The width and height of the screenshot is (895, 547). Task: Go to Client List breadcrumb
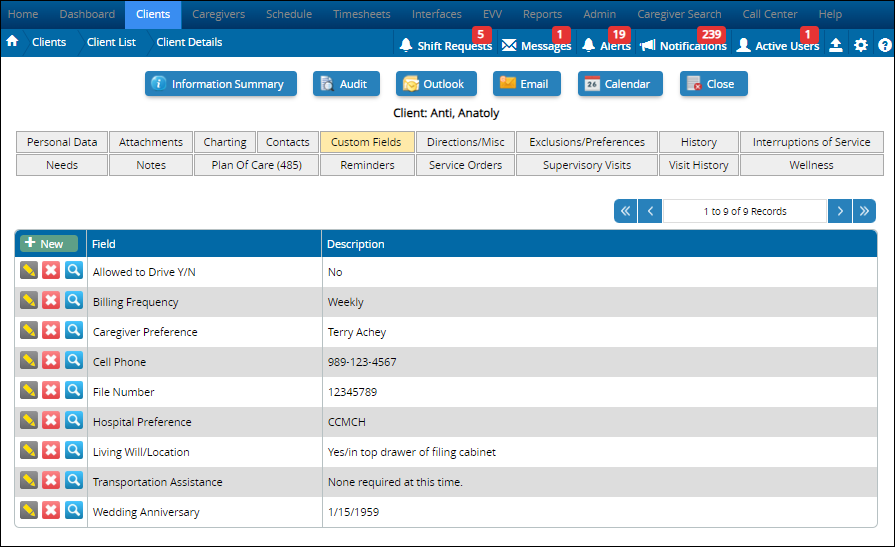pos(111,42)
